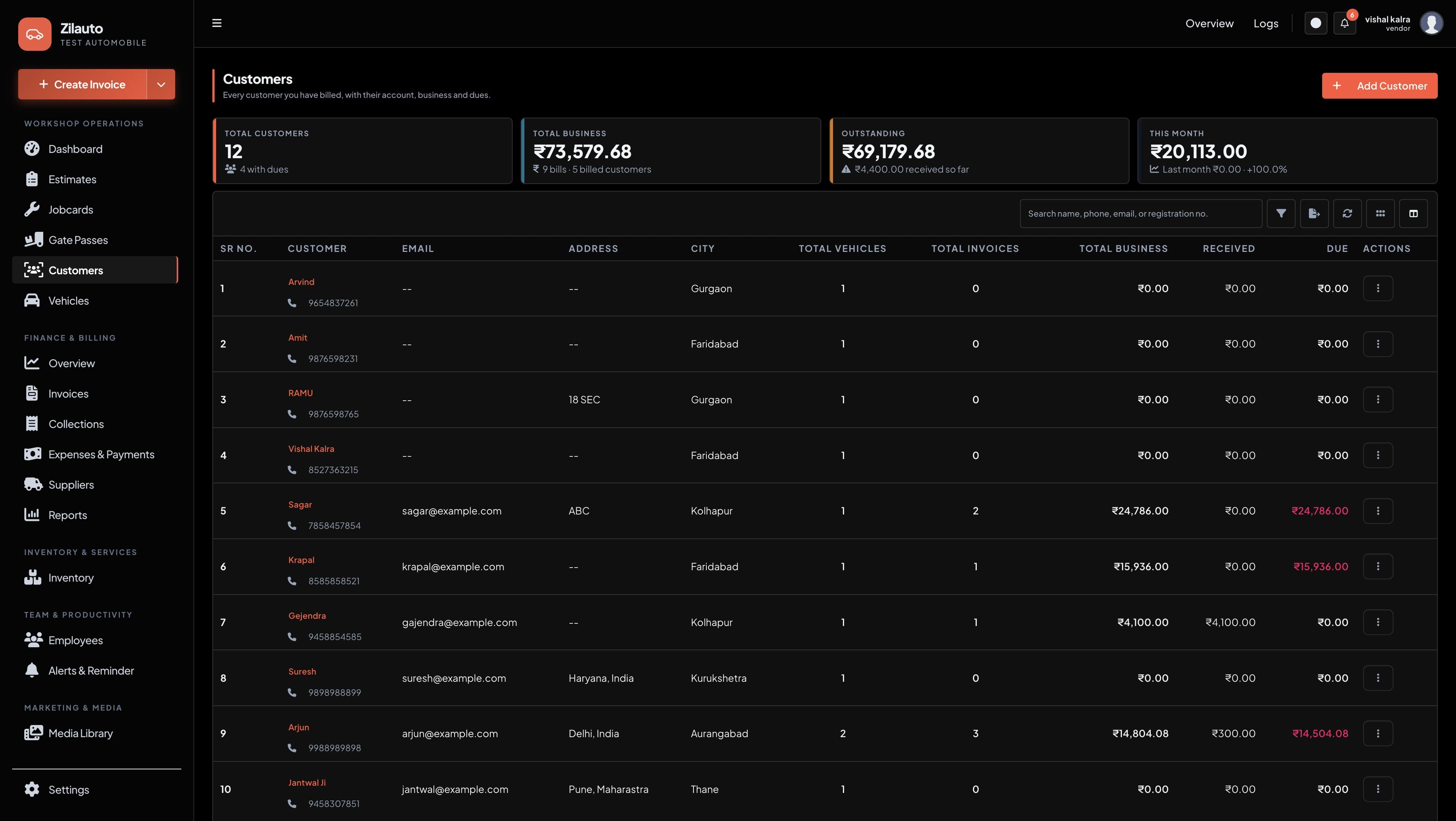Open Suppliers in the sidebar
This screenshot has width=1456, height=821.
click(95, 484)
